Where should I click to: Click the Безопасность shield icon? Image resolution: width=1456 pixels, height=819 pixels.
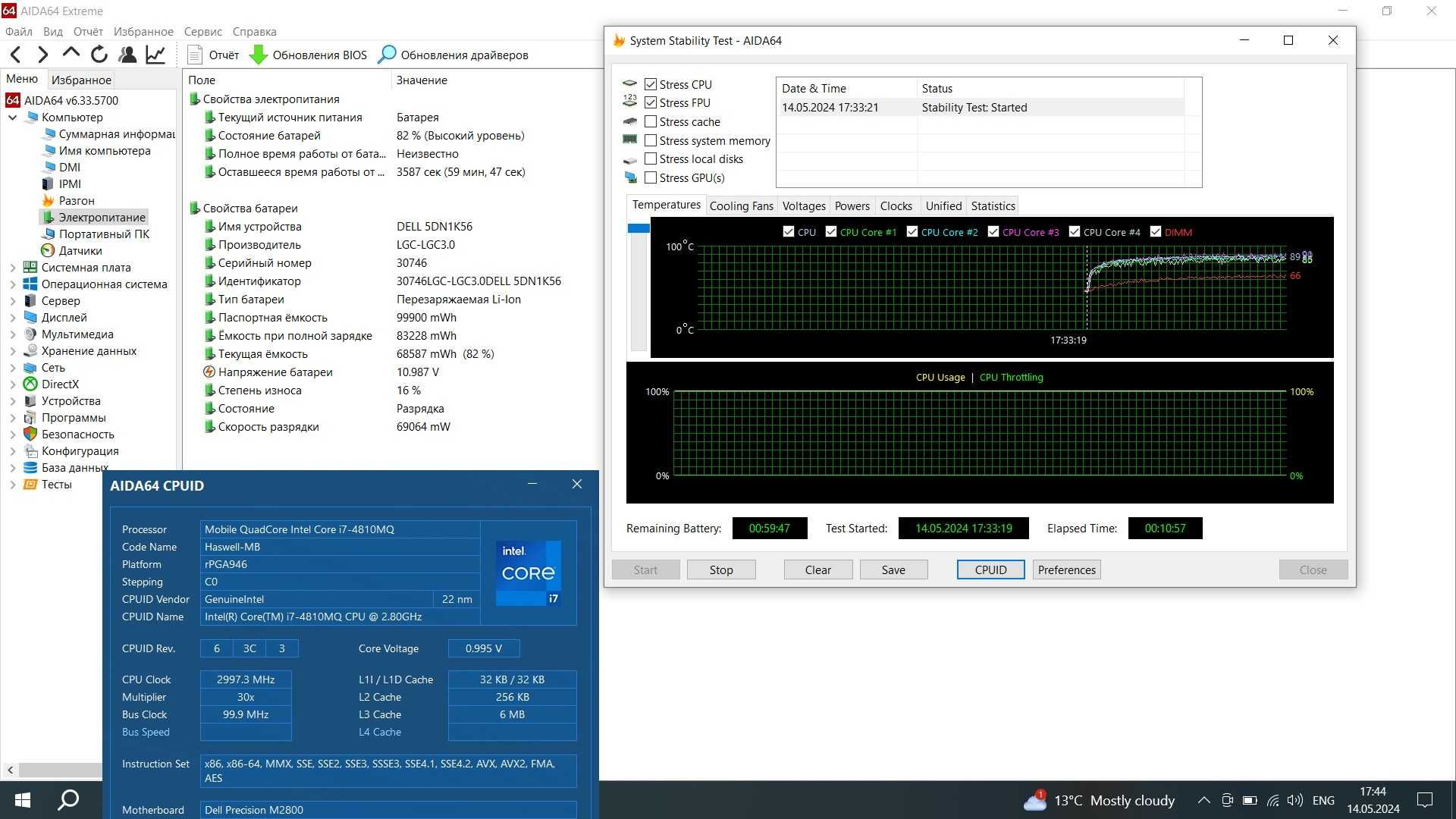point(30,434)
